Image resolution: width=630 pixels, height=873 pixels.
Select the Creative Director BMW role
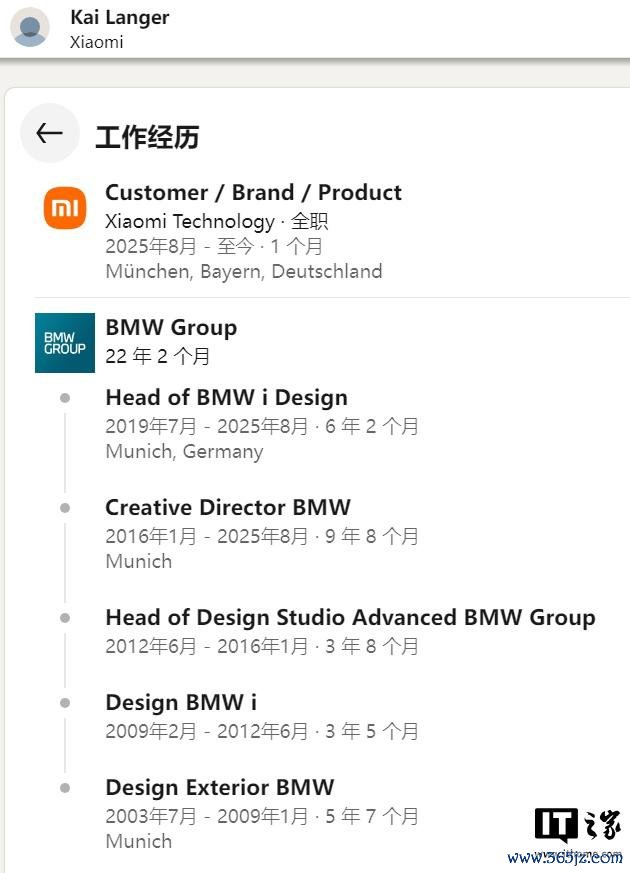(228, 507)
